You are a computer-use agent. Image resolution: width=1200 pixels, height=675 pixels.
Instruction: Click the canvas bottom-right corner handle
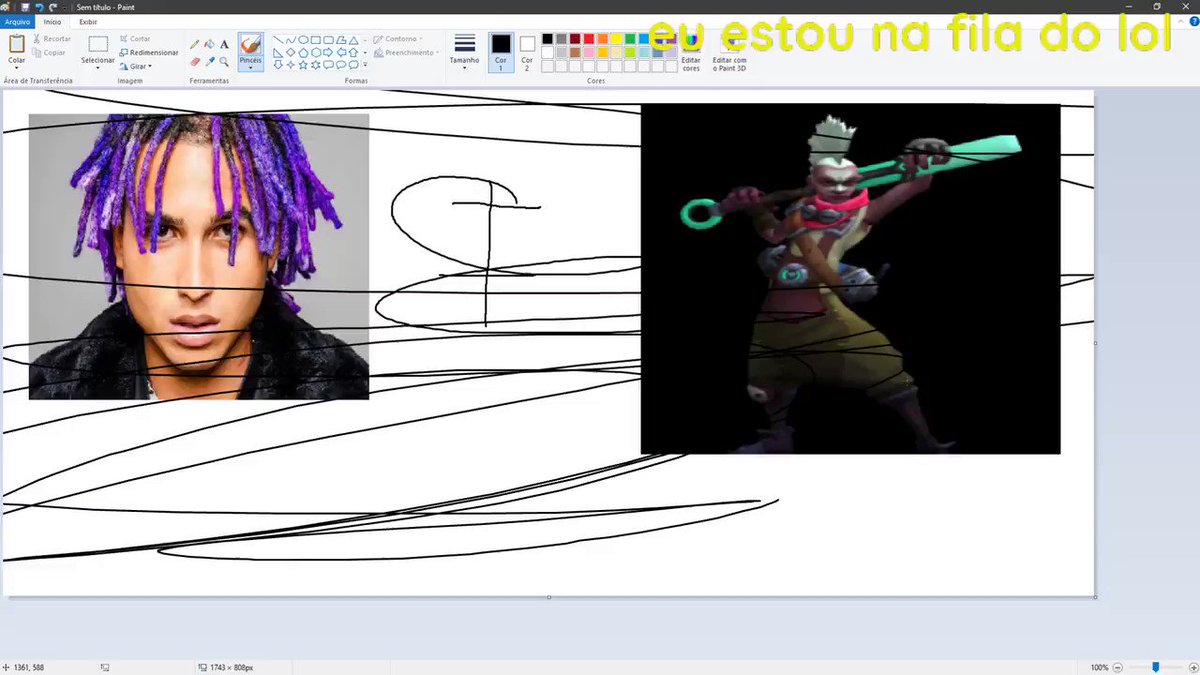tap(1095, 597)
